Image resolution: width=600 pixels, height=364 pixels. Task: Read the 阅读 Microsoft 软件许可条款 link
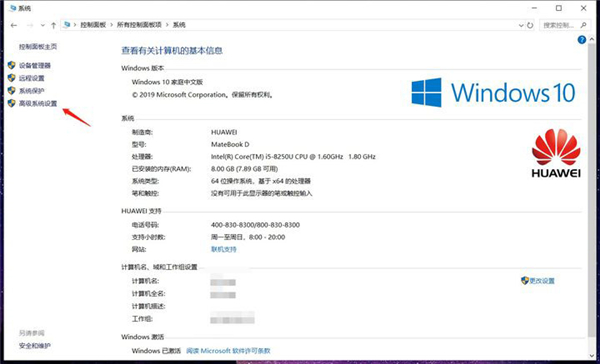[228, 351]
